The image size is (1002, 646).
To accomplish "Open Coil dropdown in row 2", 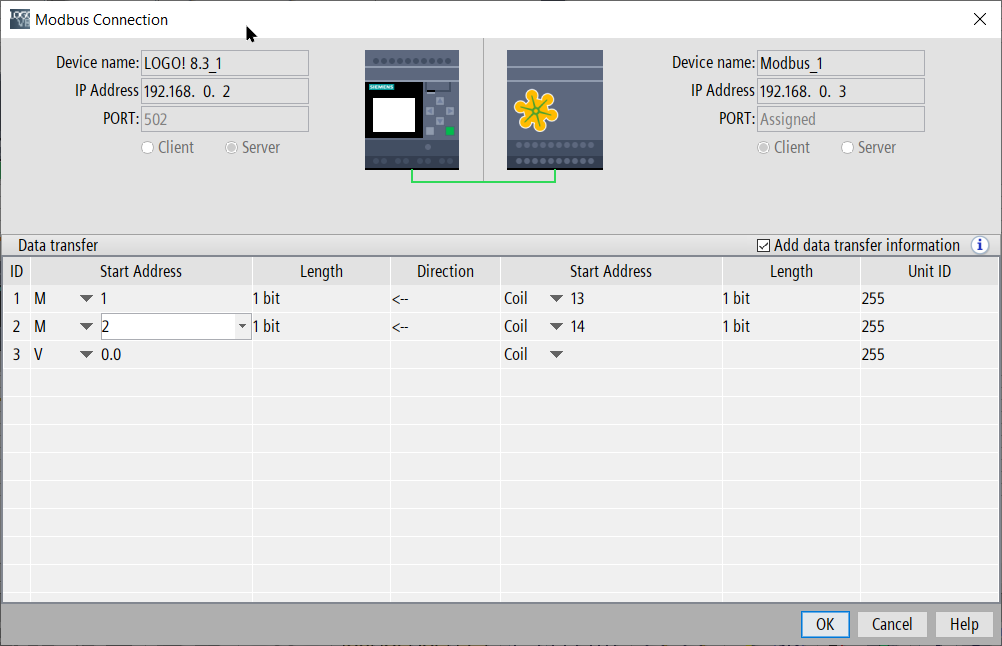I will pyautogui.click(x=556, y=327).
